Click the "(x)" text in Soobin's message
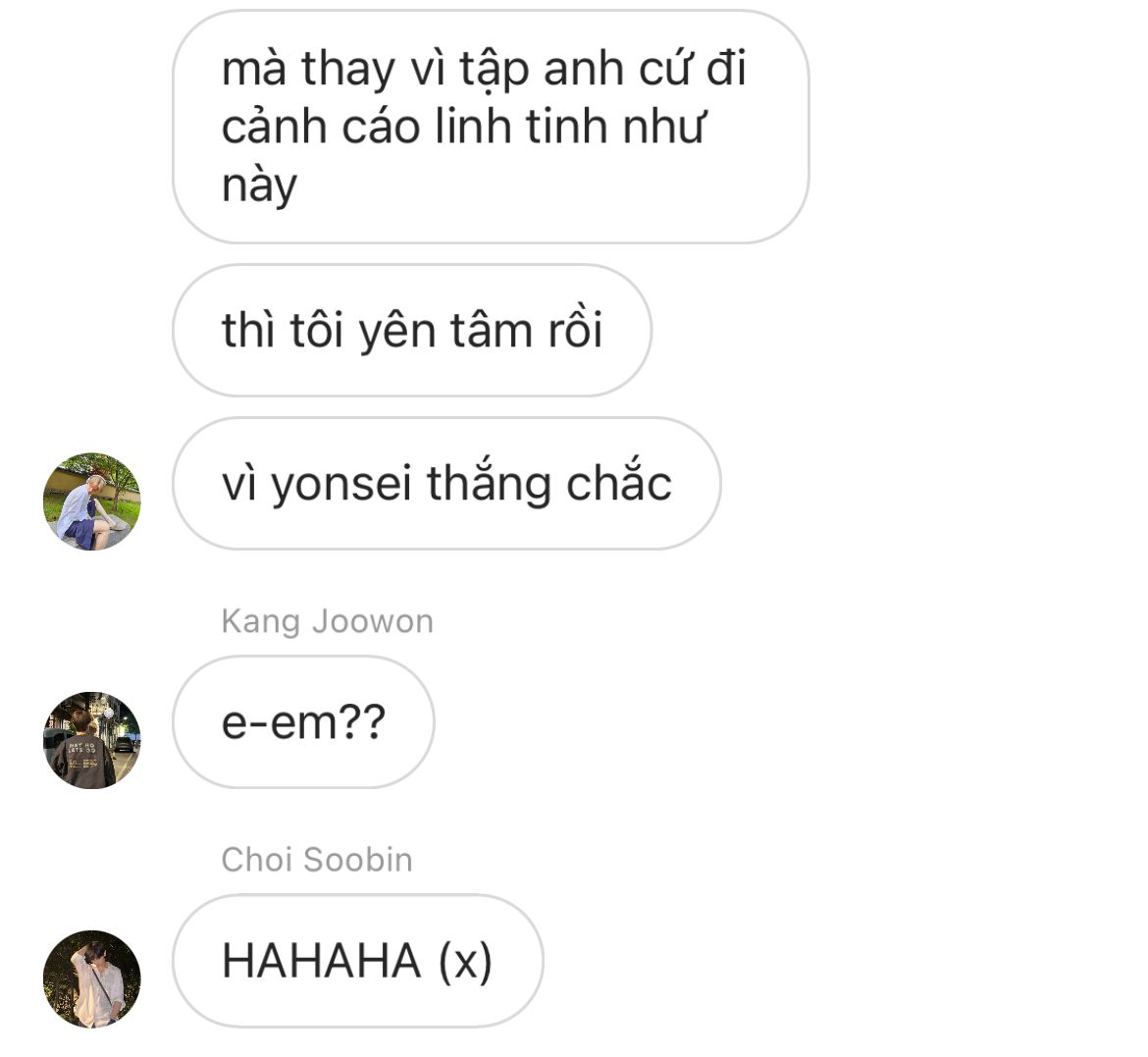 466,961
